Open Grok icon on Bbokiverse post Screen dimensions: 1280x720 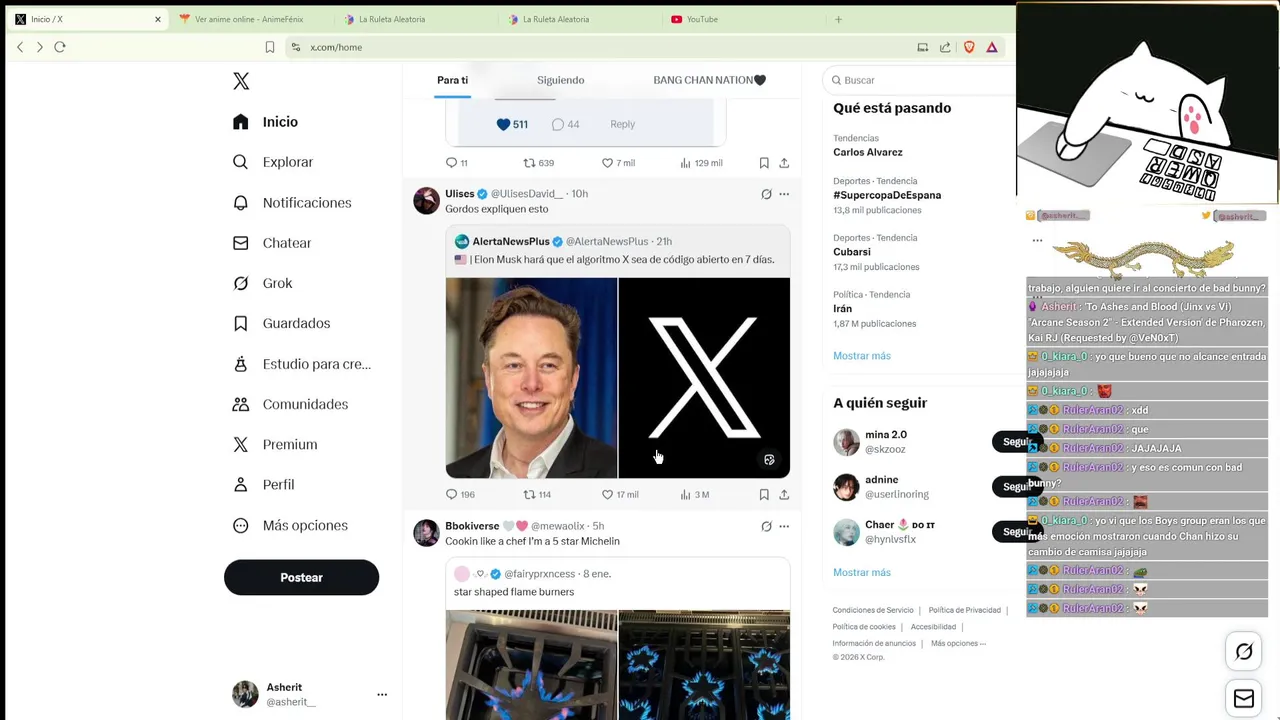tap(766, 526)
